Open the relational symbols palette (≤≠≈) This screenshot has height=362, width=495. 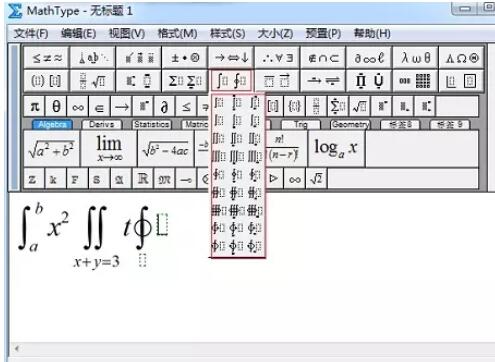coord(47,58)
